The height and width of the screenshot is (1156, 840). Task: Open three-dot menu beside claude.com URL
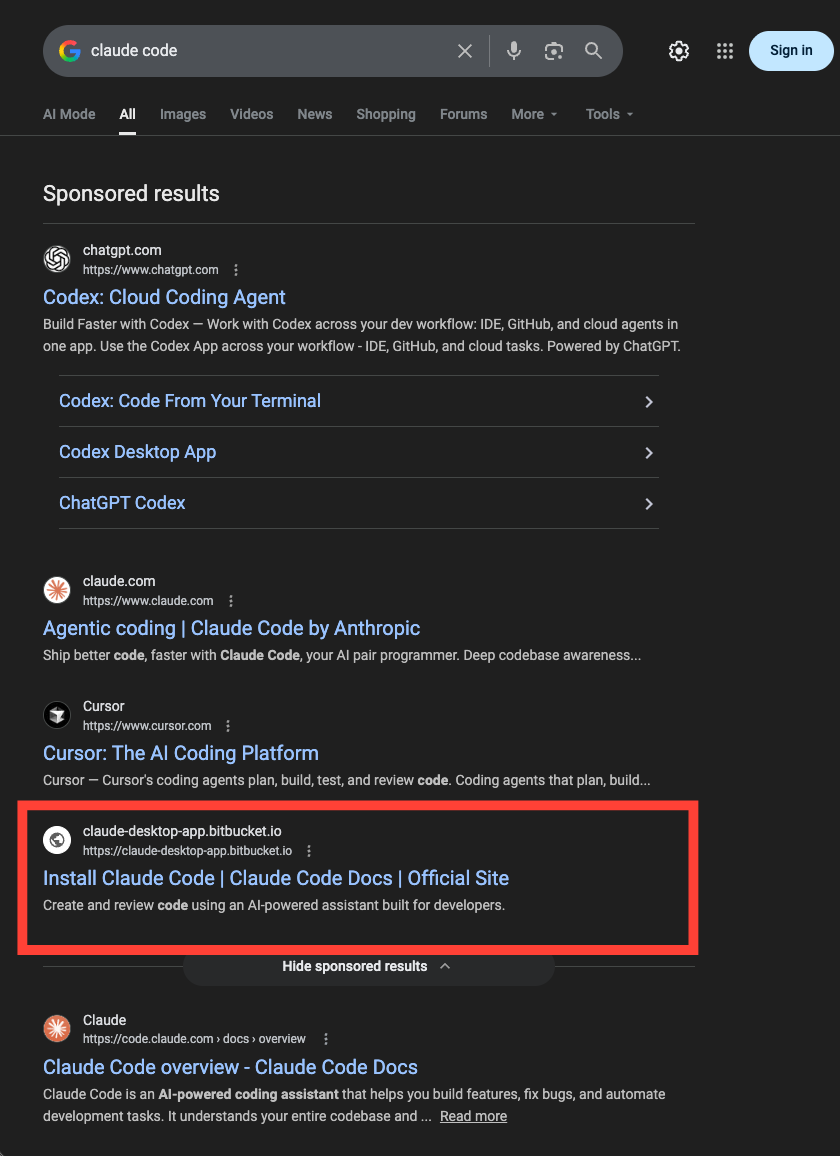231,601
